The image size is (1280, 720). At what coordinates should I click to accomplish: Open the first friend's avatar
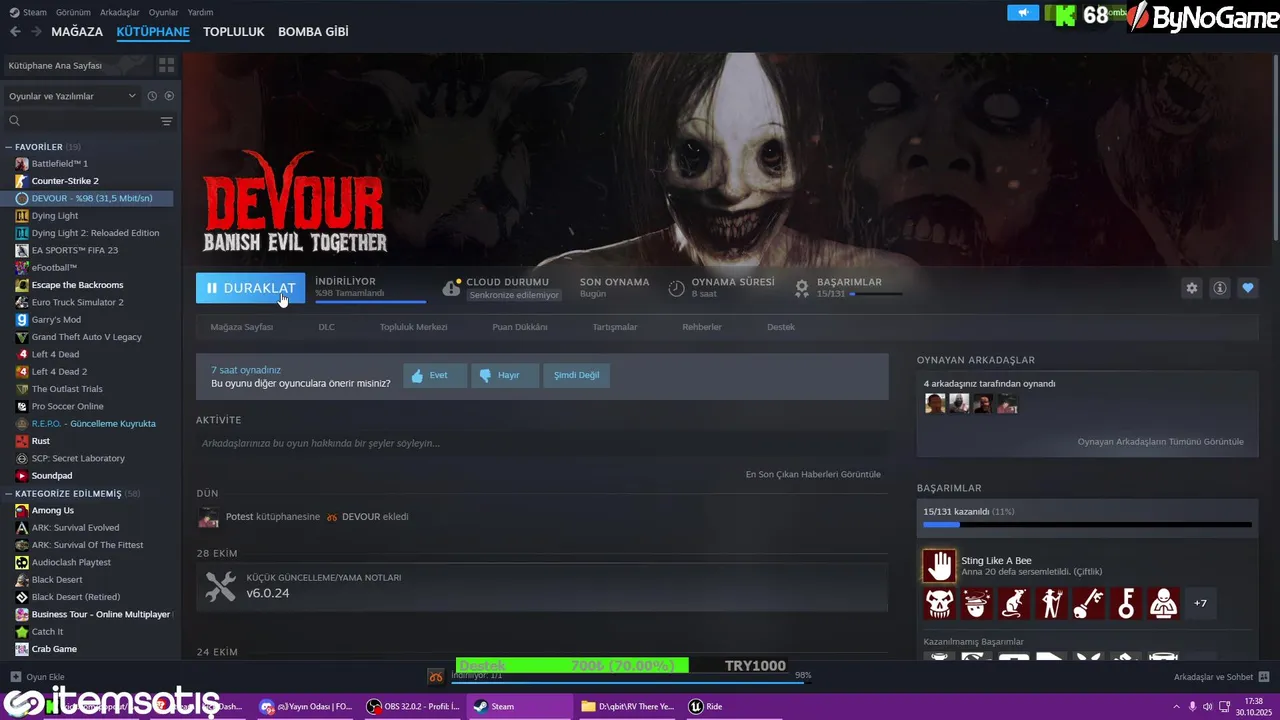click(935, 403)
